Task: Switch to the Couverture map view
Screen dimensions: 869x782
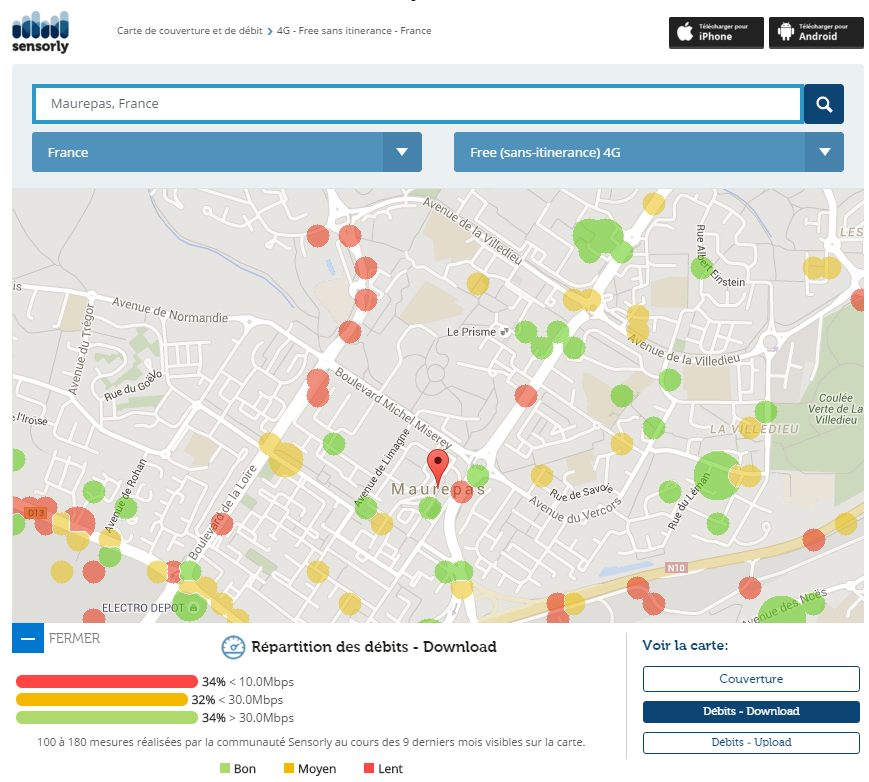Action: 750,679
